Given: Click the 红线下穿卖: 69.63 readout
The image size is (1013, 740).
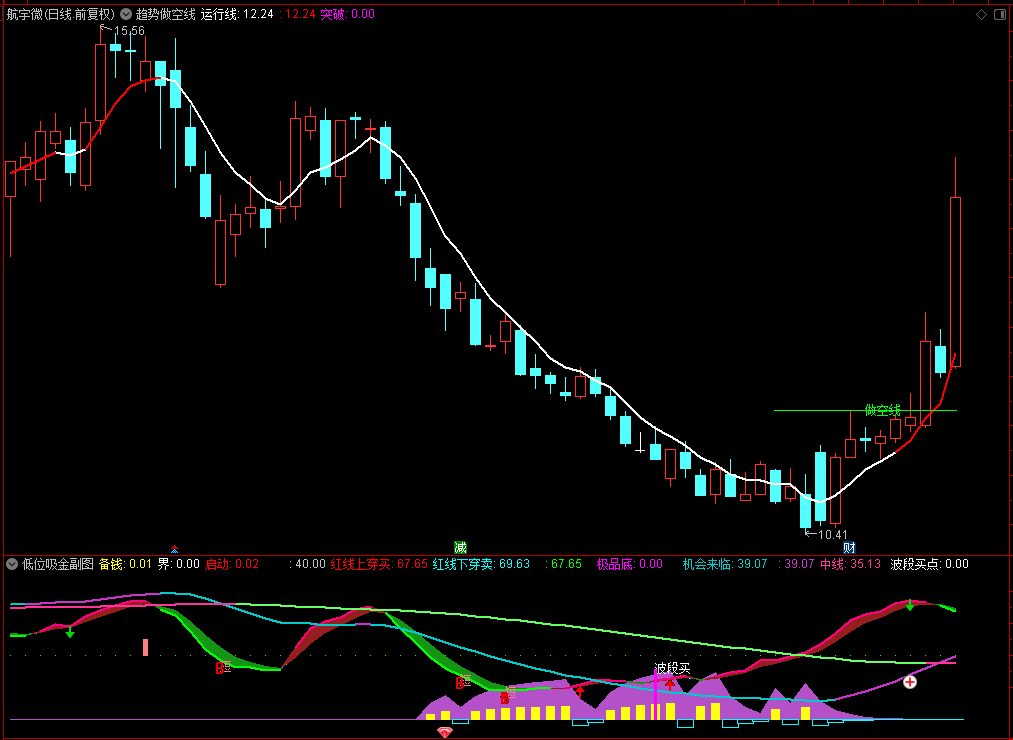Looking at the screenshot, I should click(x=481, y=564).
